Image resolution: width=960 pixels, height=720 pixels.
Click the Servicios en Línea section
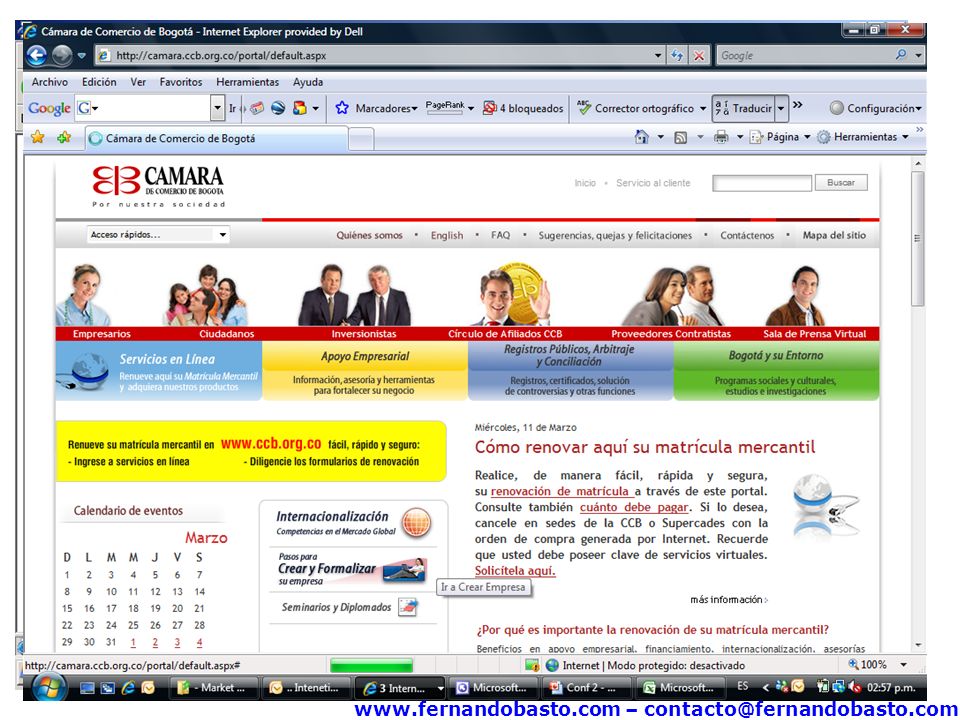tap(159, 371)
